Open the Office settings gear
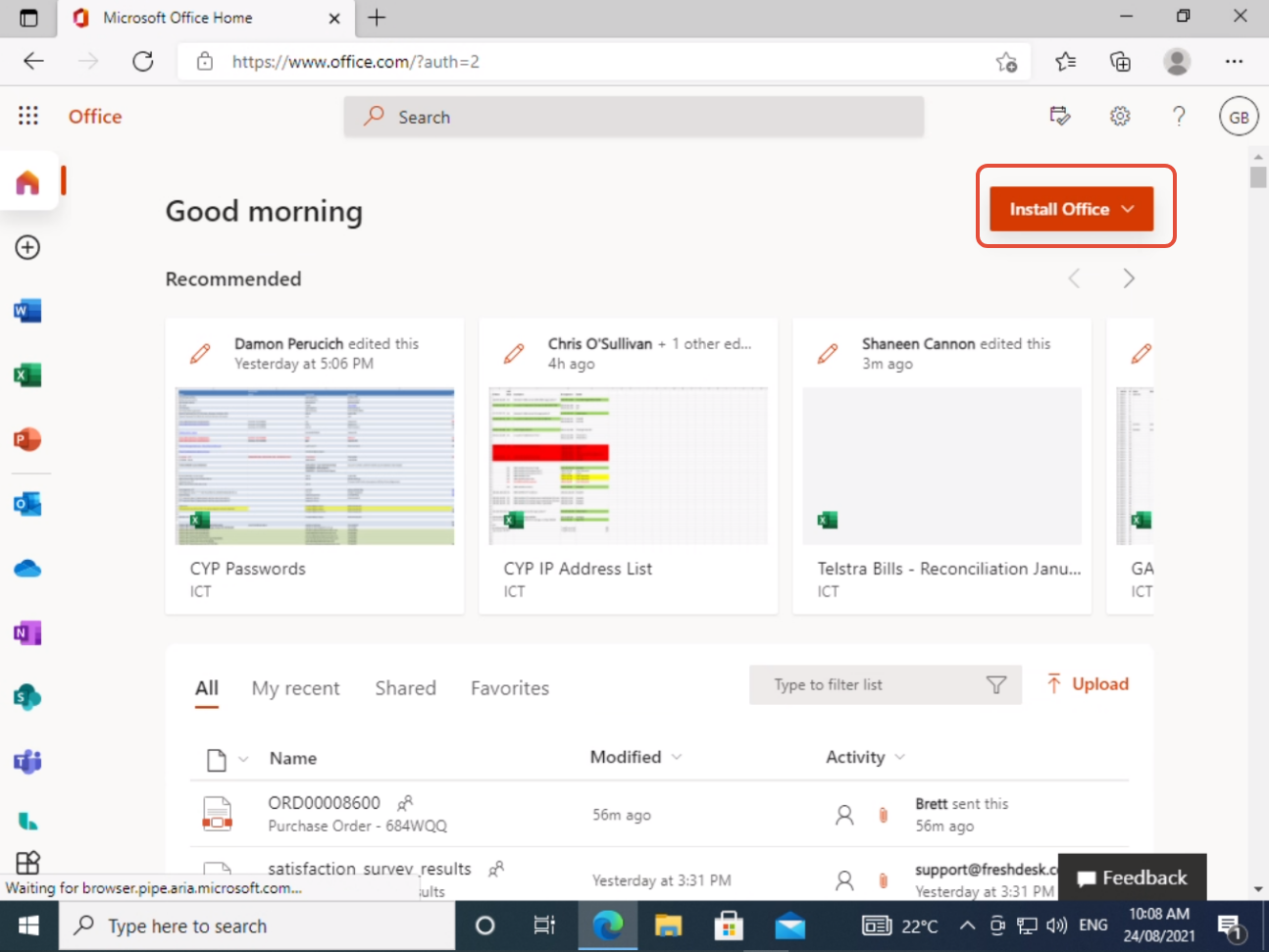1269x952 pixels. coord(1120,116)
